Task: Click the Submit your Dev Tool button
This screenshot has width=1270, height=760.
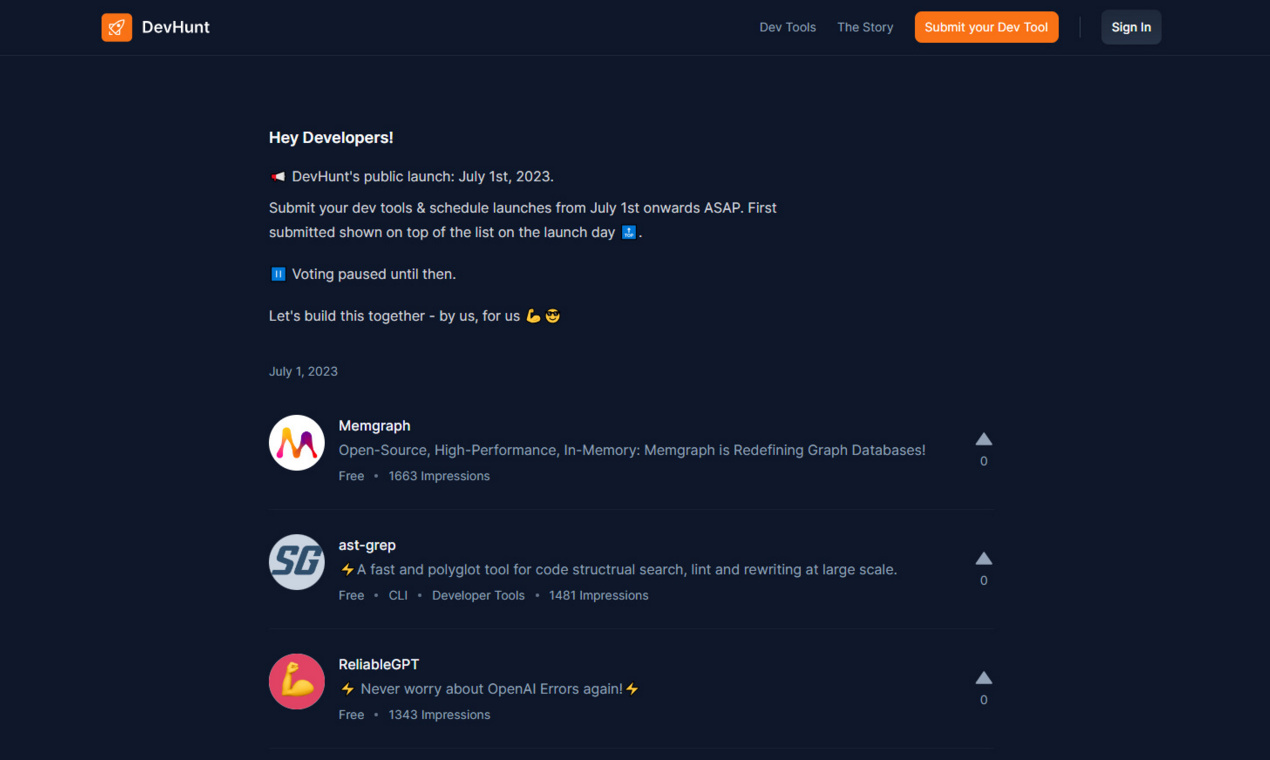Action: [986, 27]
